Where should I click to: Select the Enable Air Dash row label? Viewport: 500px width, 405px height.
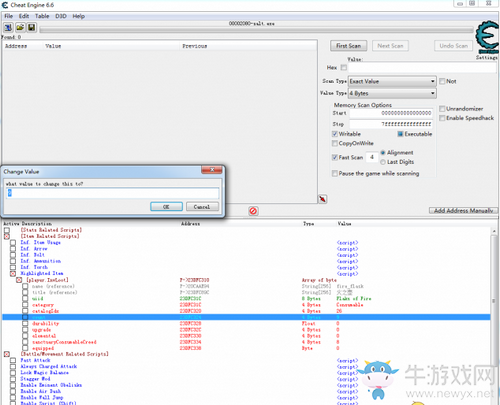click(41, 391)
